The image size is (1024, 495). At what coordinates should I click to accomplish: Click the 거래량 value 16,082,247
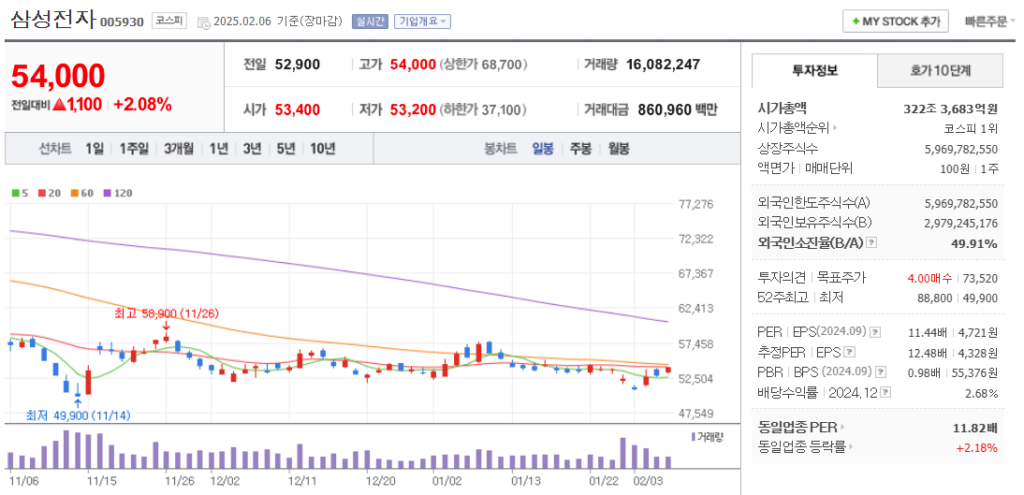(x=663, y=64)
